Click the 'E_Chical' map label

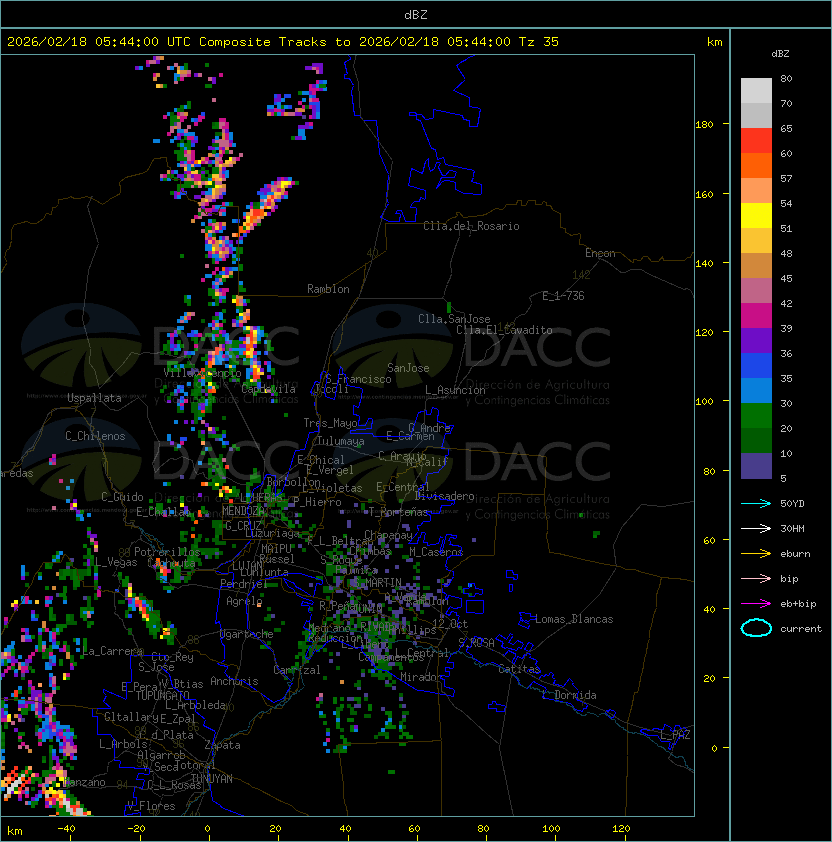(321, 460)
